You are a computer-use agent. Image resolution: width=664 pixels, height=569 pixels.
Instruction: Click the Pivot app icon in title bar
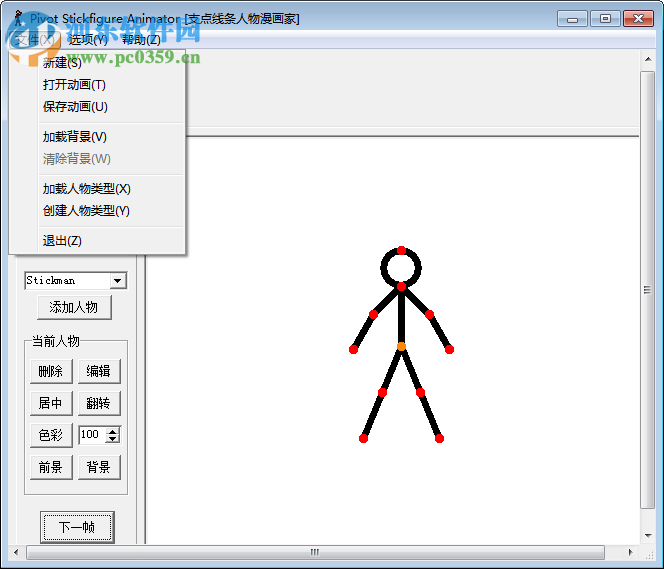pyautogui.click(x=18, y=18)
